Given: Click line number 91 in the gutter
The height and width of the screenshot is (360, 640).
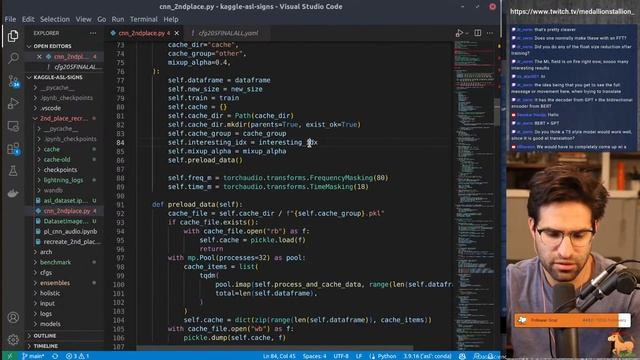Looking at the screenshot, I should 120,204.
